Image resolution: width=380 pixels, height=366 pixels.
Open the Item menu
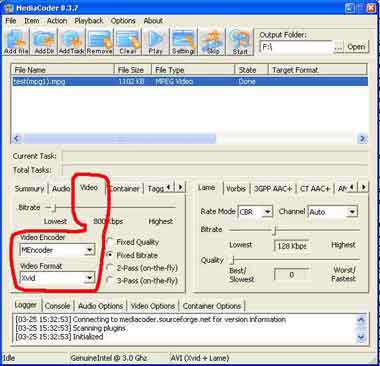32,21
